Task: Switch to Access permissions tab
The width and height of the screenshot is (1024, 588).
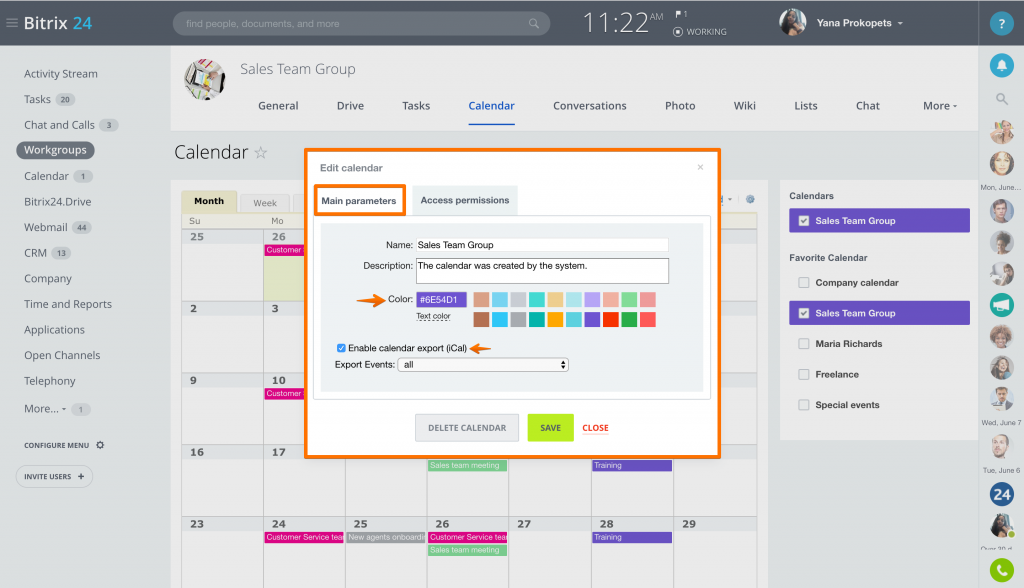Action: coord(465,201)
